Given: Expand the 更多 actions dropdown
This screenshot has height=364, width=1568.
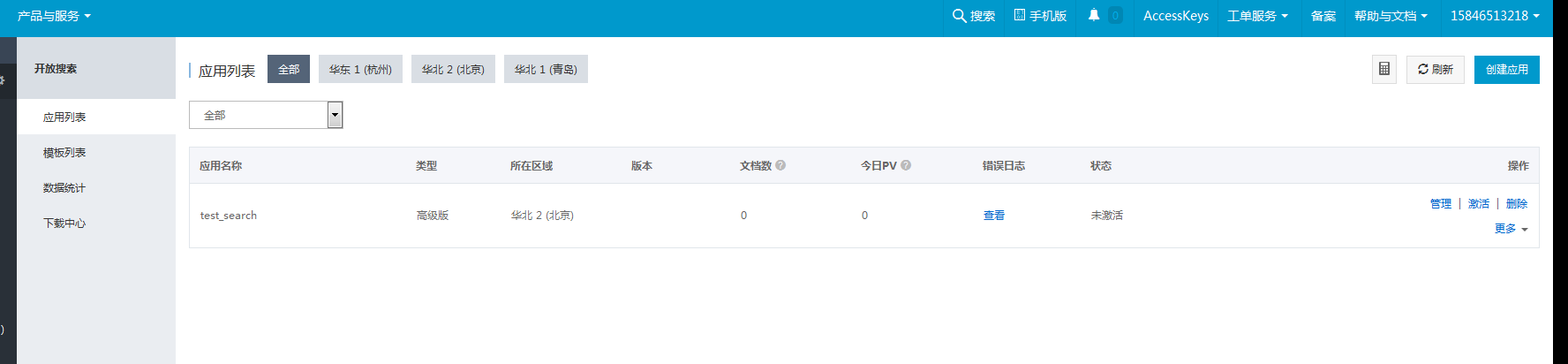Looking at the screenshot, I should click(x=1511, y=229).
